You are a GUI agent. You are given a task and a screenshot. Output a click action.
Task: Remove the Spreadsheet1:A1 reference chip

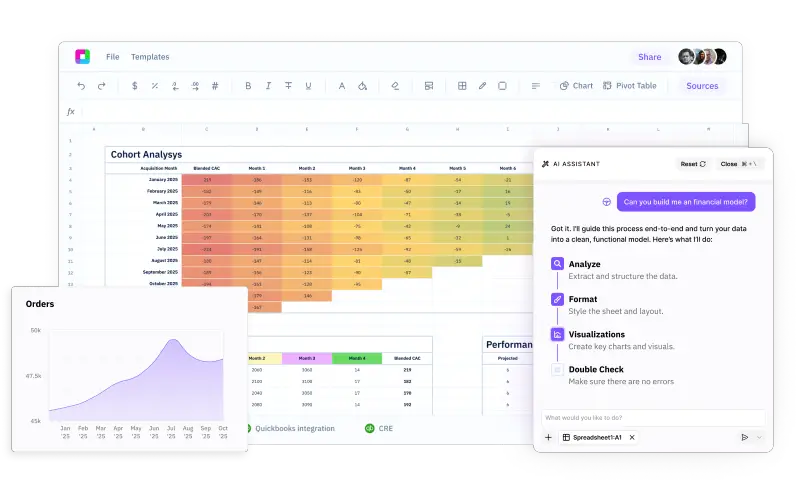coord(631,437)
